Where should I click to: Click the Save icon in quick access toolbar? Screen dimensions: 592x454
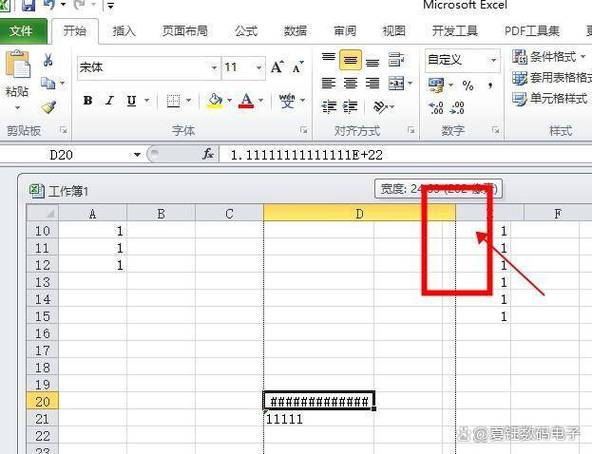(28, 5)
